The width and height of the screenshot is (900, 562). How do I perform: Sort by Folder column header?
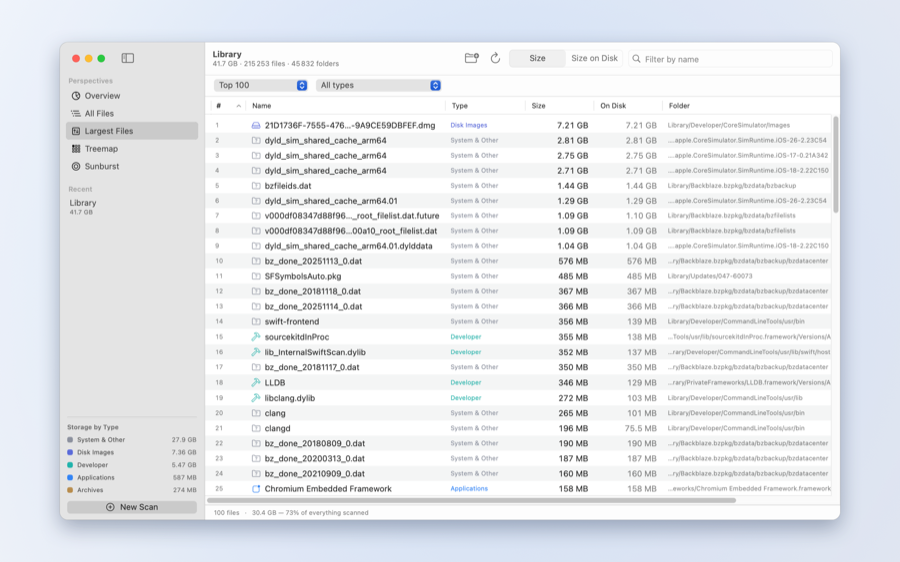click(x=679, y=106)
